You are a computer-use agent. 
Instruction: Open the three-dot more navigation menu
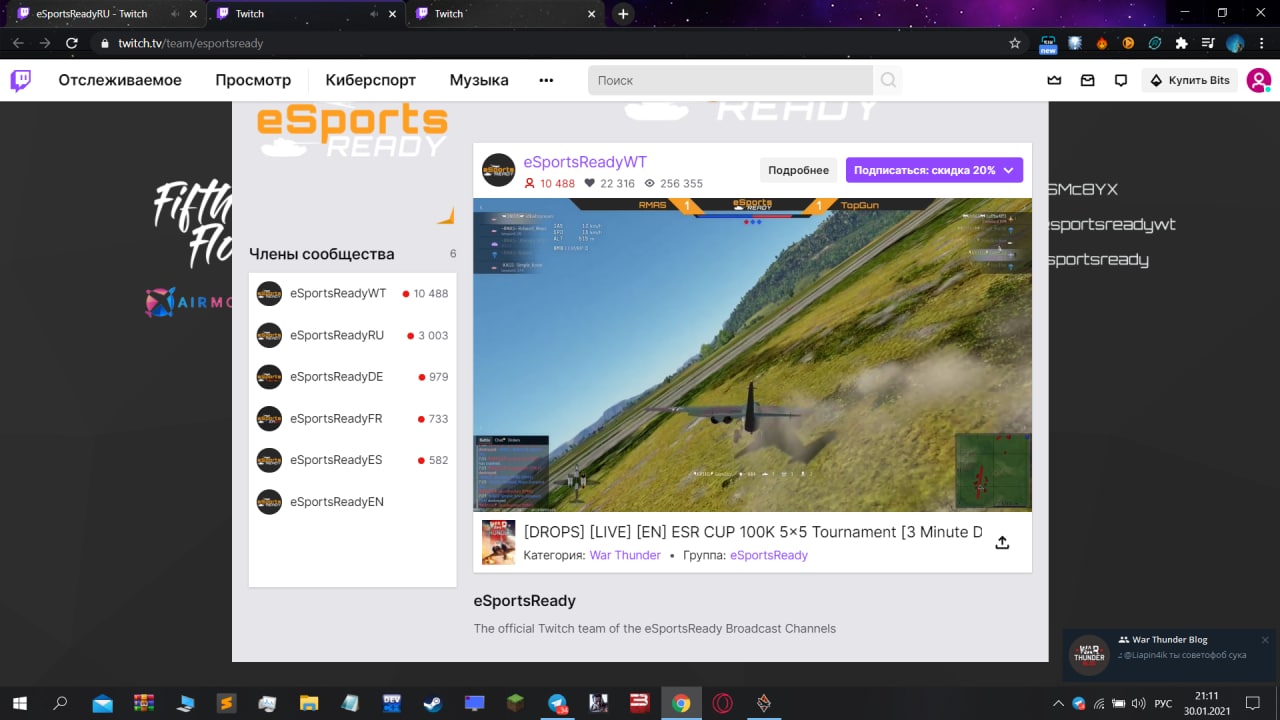[546, 80]
